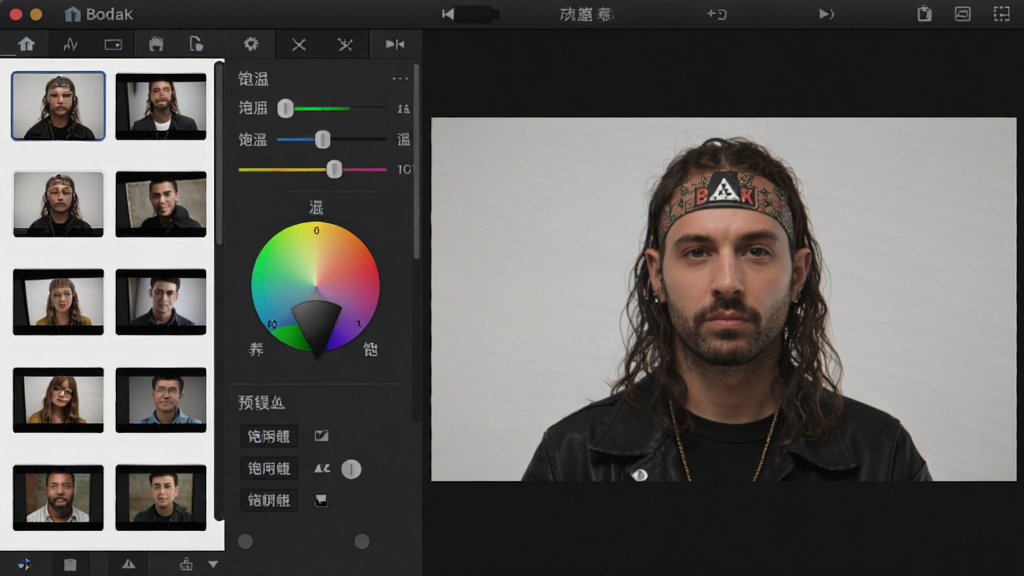Image resolution: width=1024 pixels, height=576 pixels.
Task: Select the blue-bordered selected thumbnail
Action: [58, 106]
